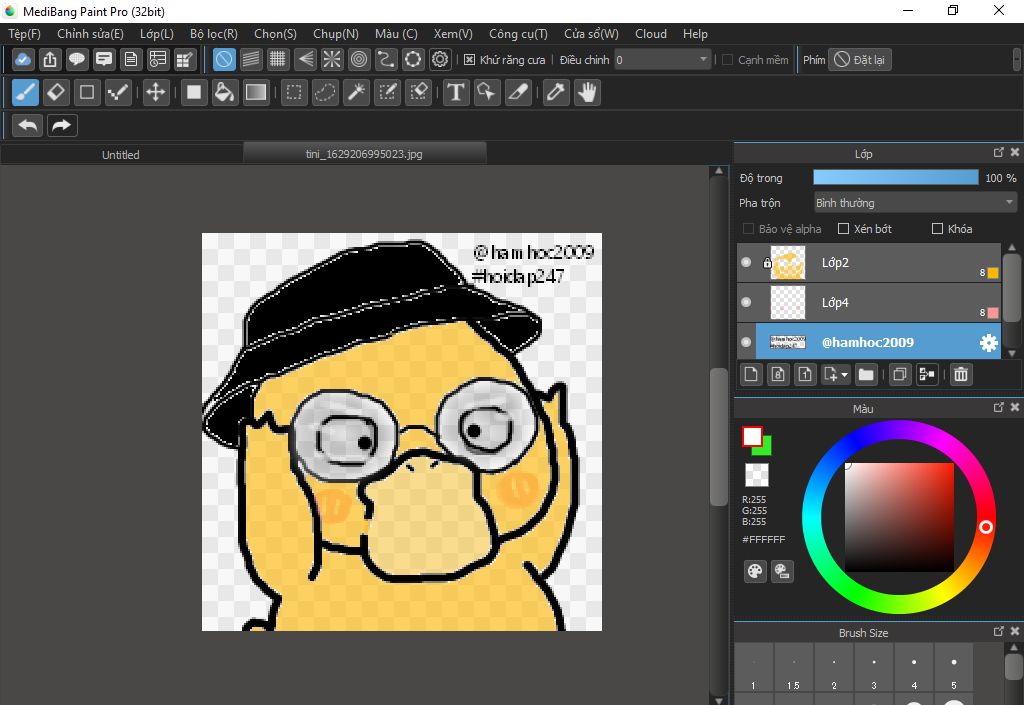Expand the Điều chỉnh value dropdown
This screenshot has width=1024, height=705.
[x=703, y=60]
